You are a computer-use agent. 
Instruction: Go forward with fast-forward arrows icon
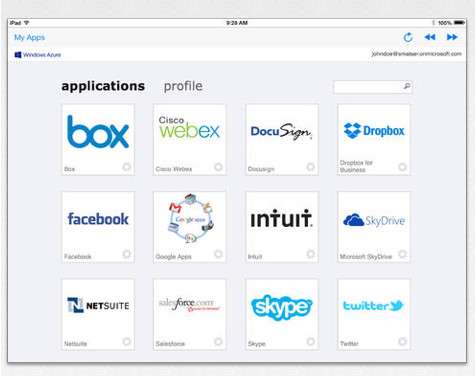coord(452,37)
